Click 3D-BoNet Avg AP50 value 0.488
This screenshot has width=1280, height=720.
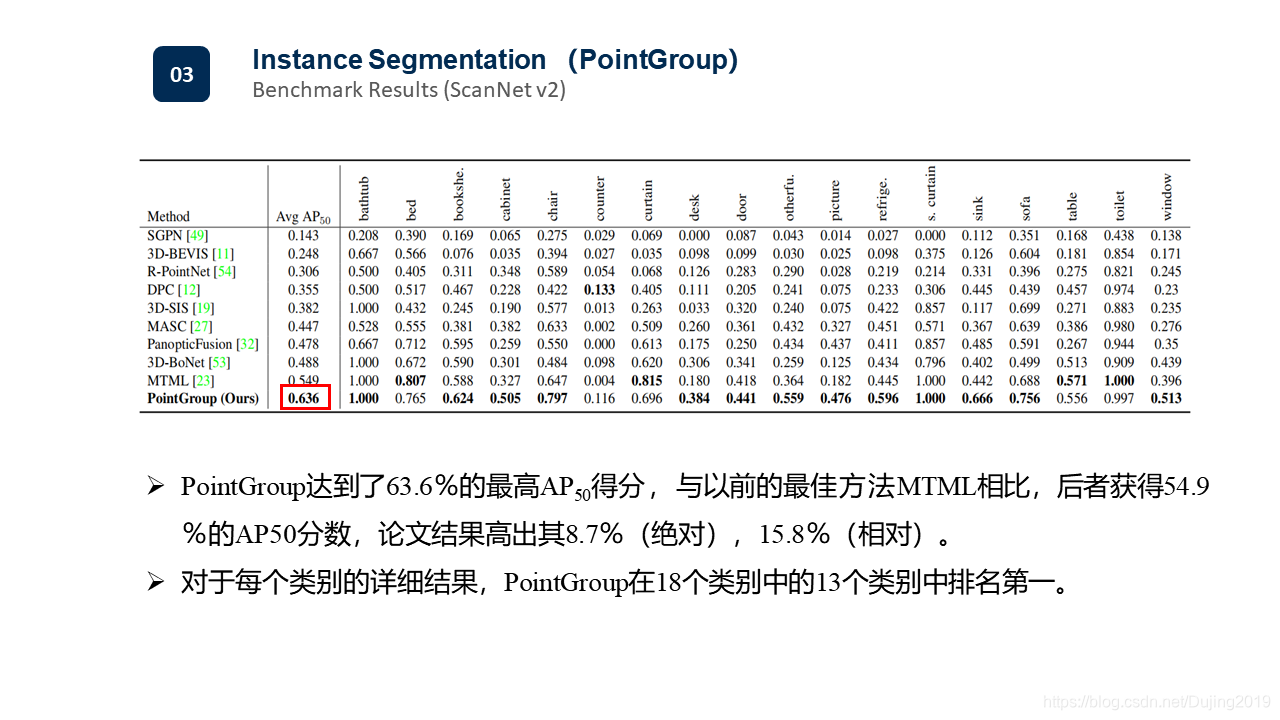point(304,362)
